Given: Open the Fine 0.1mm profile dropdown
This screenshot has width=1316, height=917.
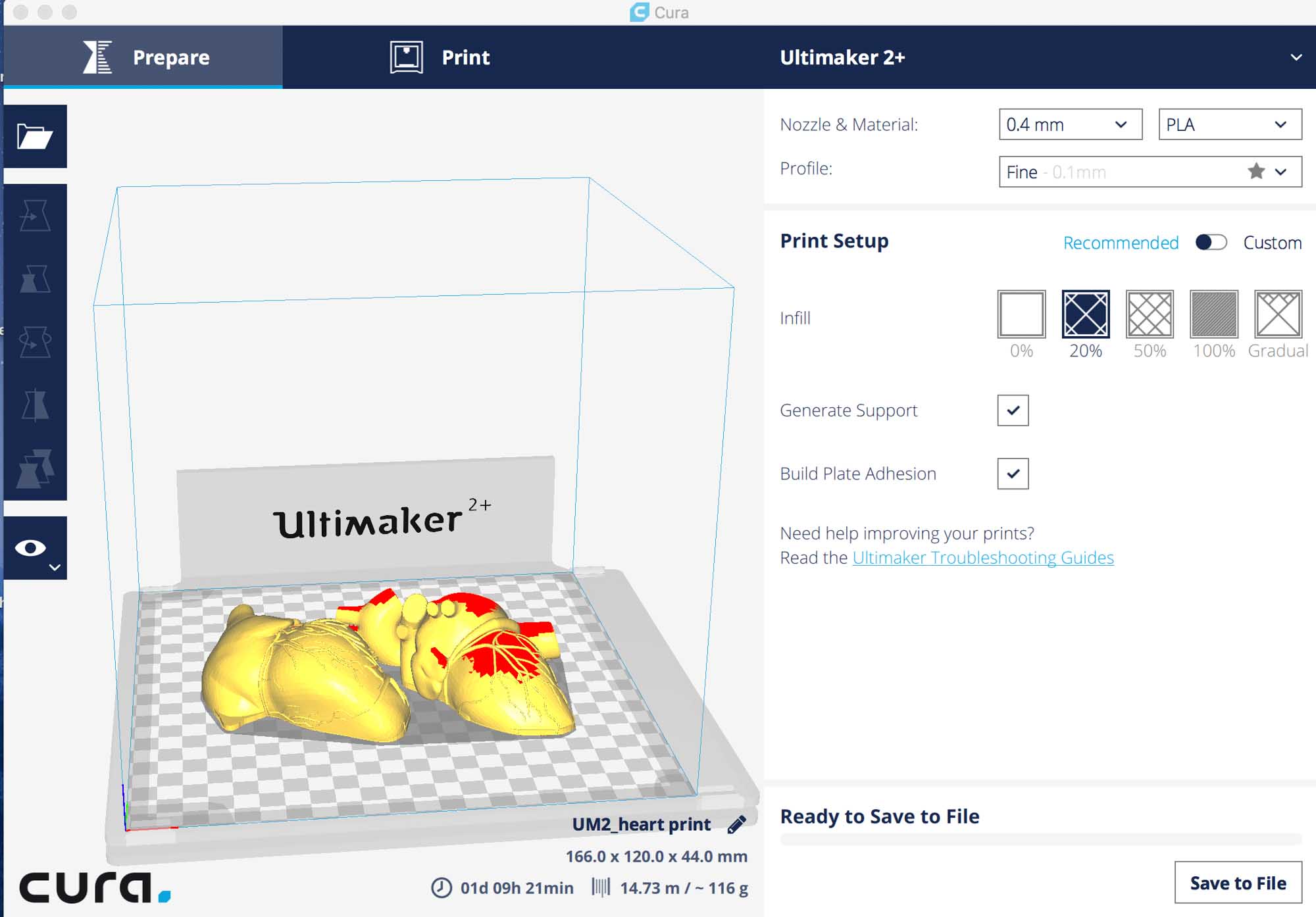Looking at the screenshot, I should pos(1150,172).
